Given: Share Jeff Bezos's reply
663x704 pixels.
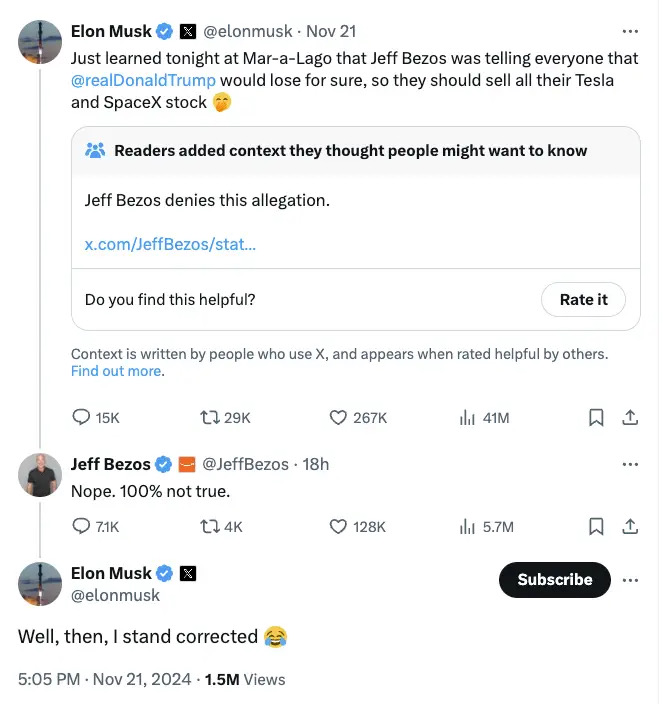Looking at the screenshot, I should click(x=630, y=526).
